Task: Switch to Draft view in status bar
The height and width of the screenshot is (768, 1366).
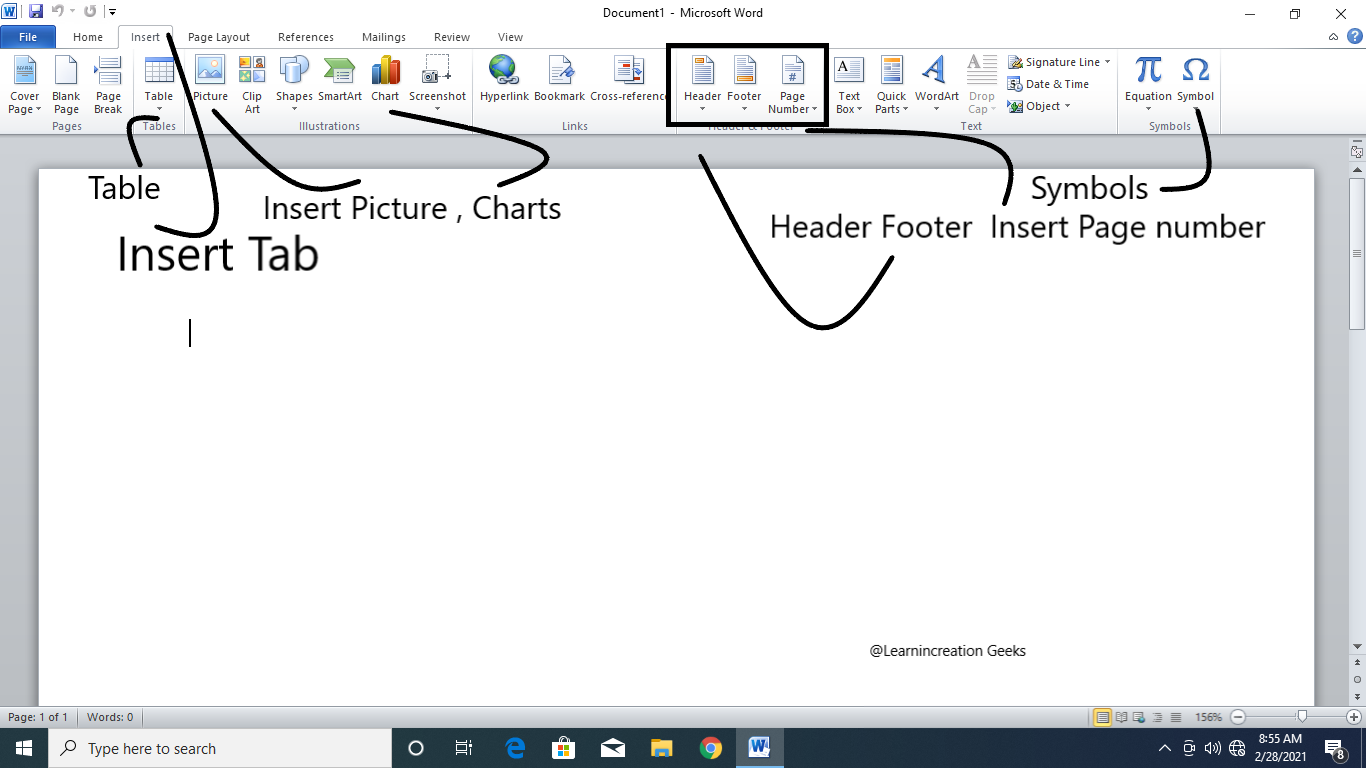Action: click(1176, 717)
